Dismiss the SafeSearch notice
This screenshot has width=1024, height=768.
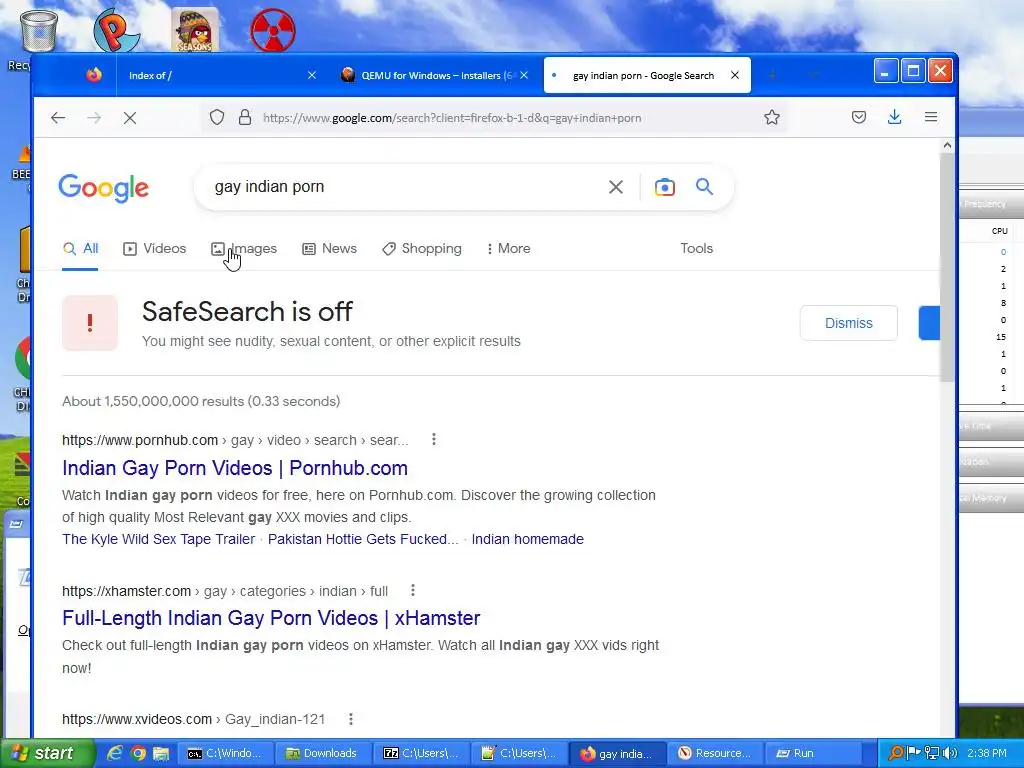[x=848, y=323]
